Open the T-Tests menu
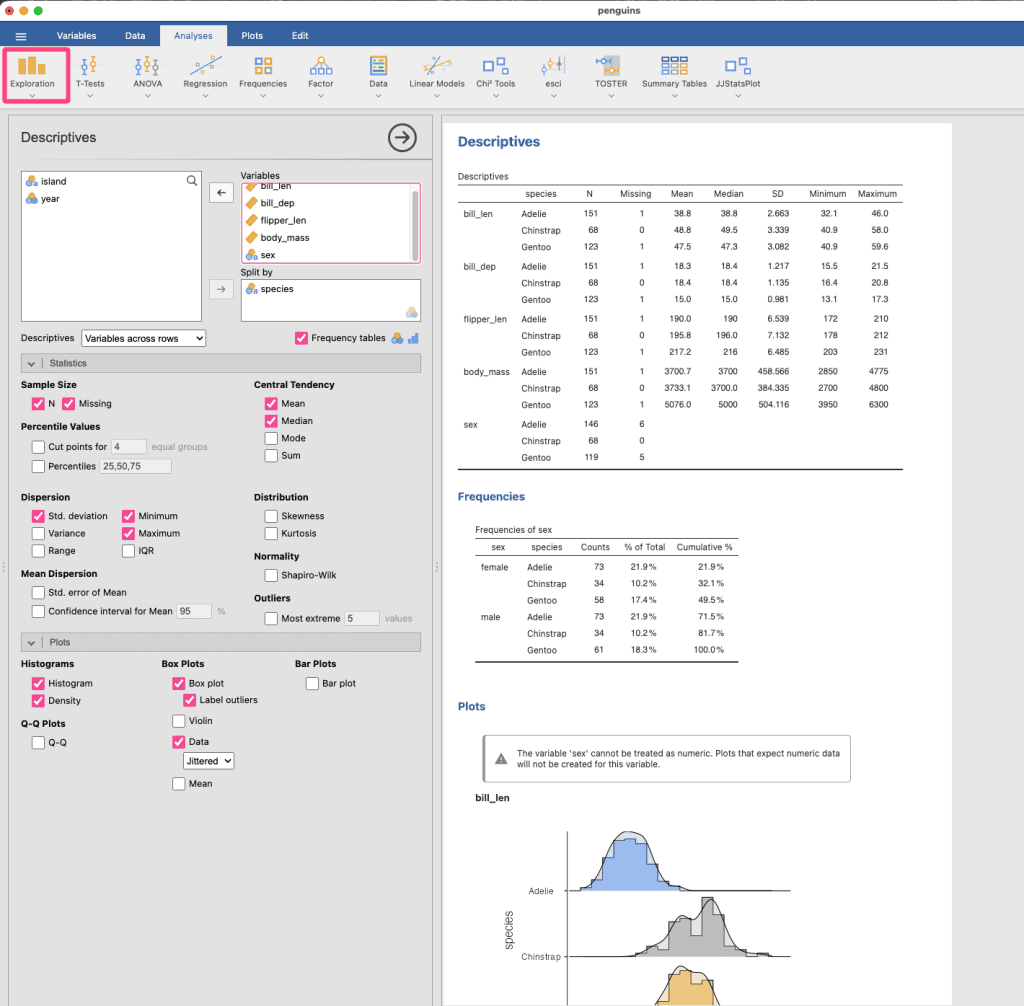This screenshot has width=1024, height=1006. point(90,74)
